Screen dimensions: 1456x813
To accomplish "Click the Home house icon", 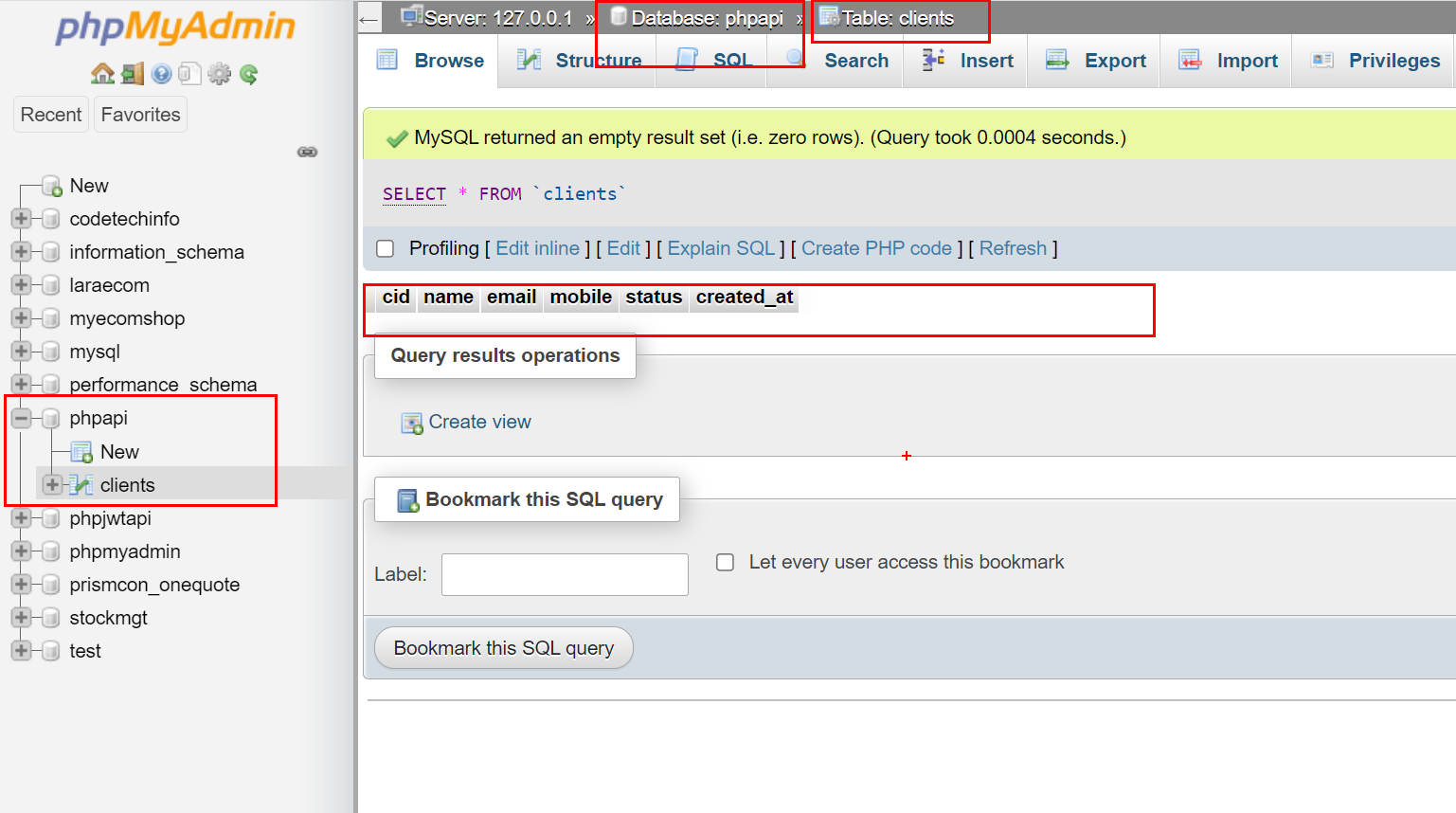I will point(102,74).
